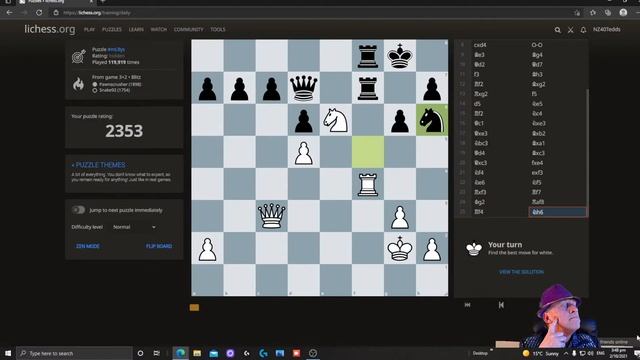The height and width of the screenshot is (360, 640).
Task: Click VIEW THE SOLUTION link
Action: click(521, 272)
